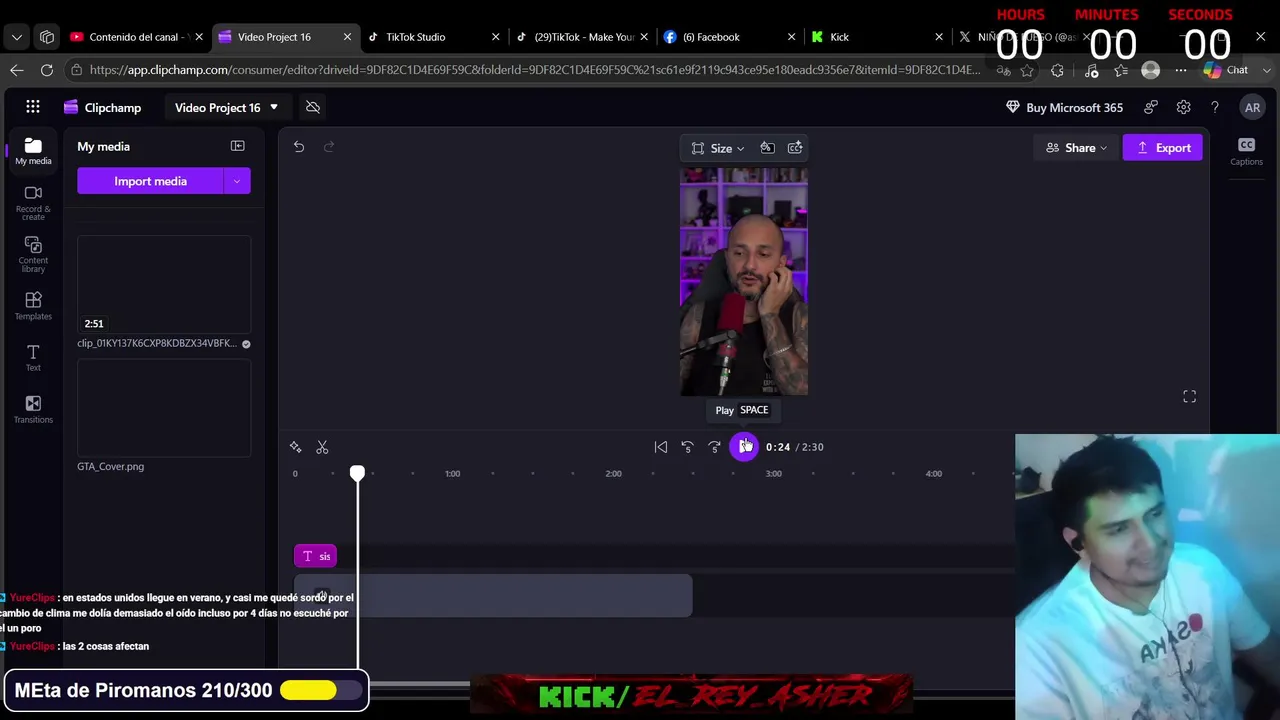Expand the Import media options arrow
The image size is (1280, 720).
pos(237,181)
